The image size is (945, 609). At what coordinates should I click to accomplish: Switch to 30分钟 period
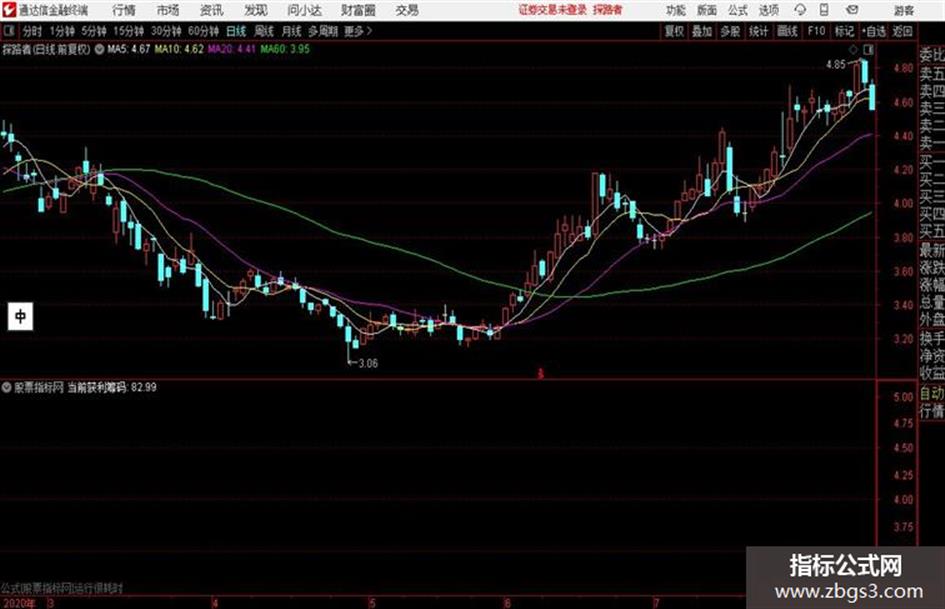tap(166, 31)
